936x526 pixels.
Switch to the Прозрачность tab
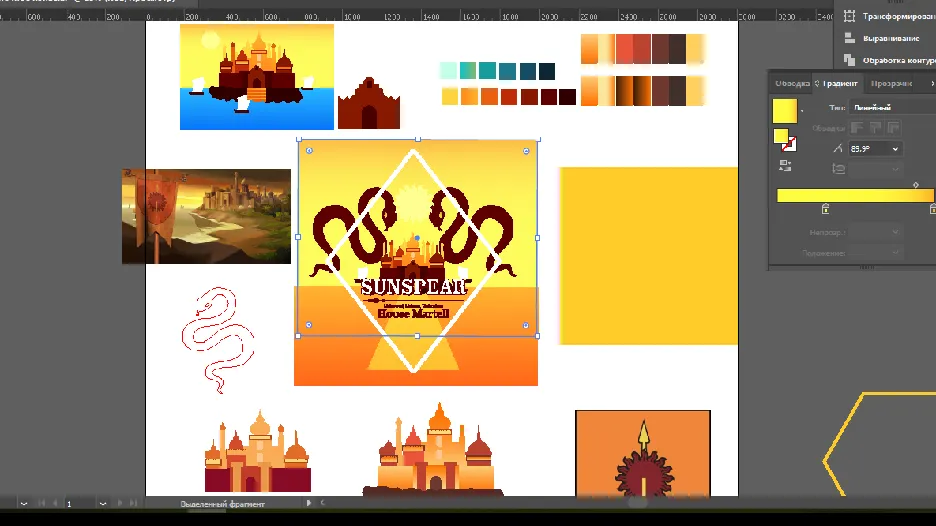[x=891, y=84]
